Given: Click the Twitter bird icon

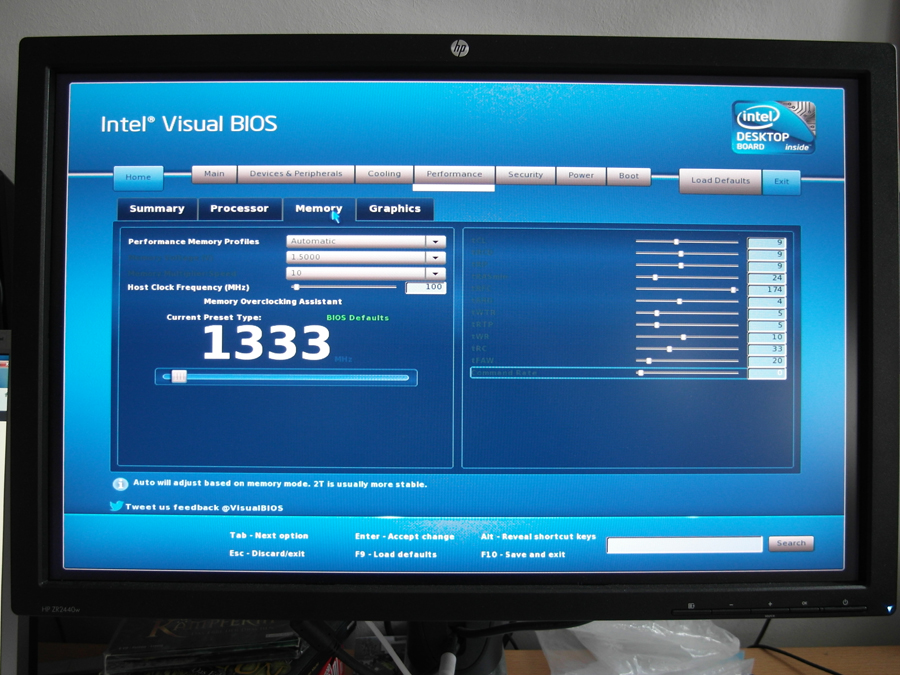Looking at the screenshot, I should click(x=117, y=506).
